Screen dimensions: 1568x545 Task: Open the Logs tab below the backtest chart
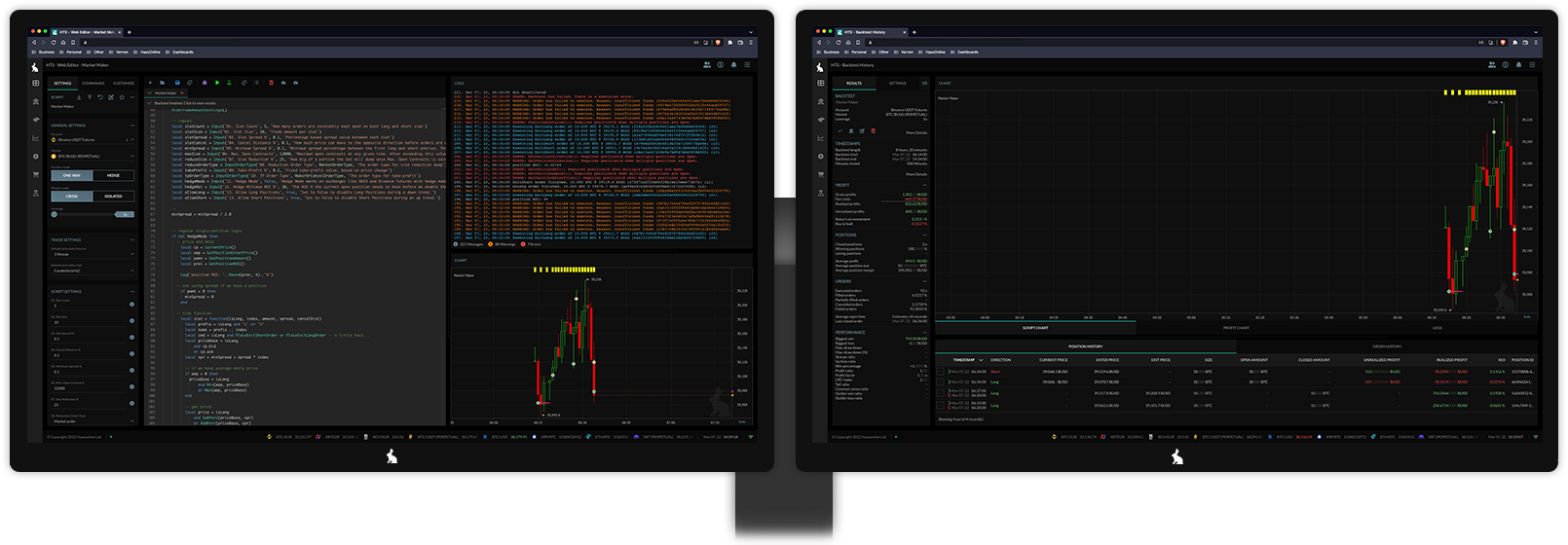[1437, 328]
